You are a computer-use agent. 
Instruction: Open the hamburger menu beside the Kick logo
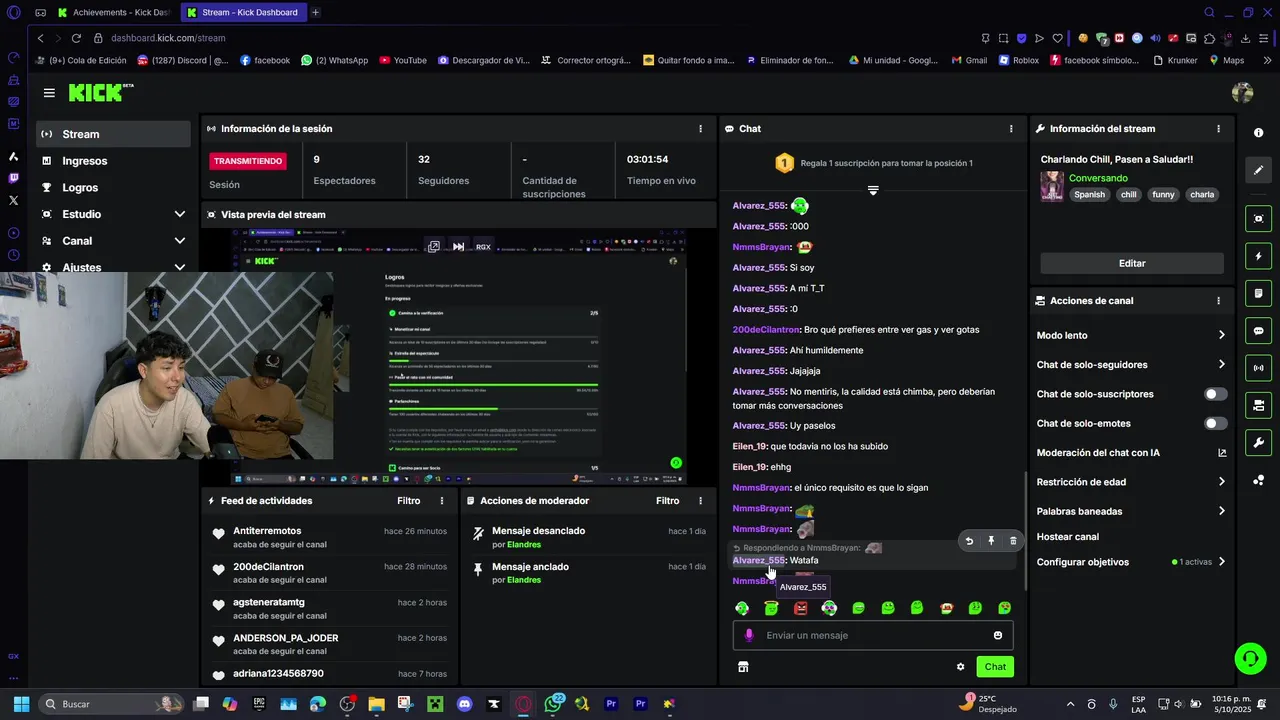pos(49,93)
